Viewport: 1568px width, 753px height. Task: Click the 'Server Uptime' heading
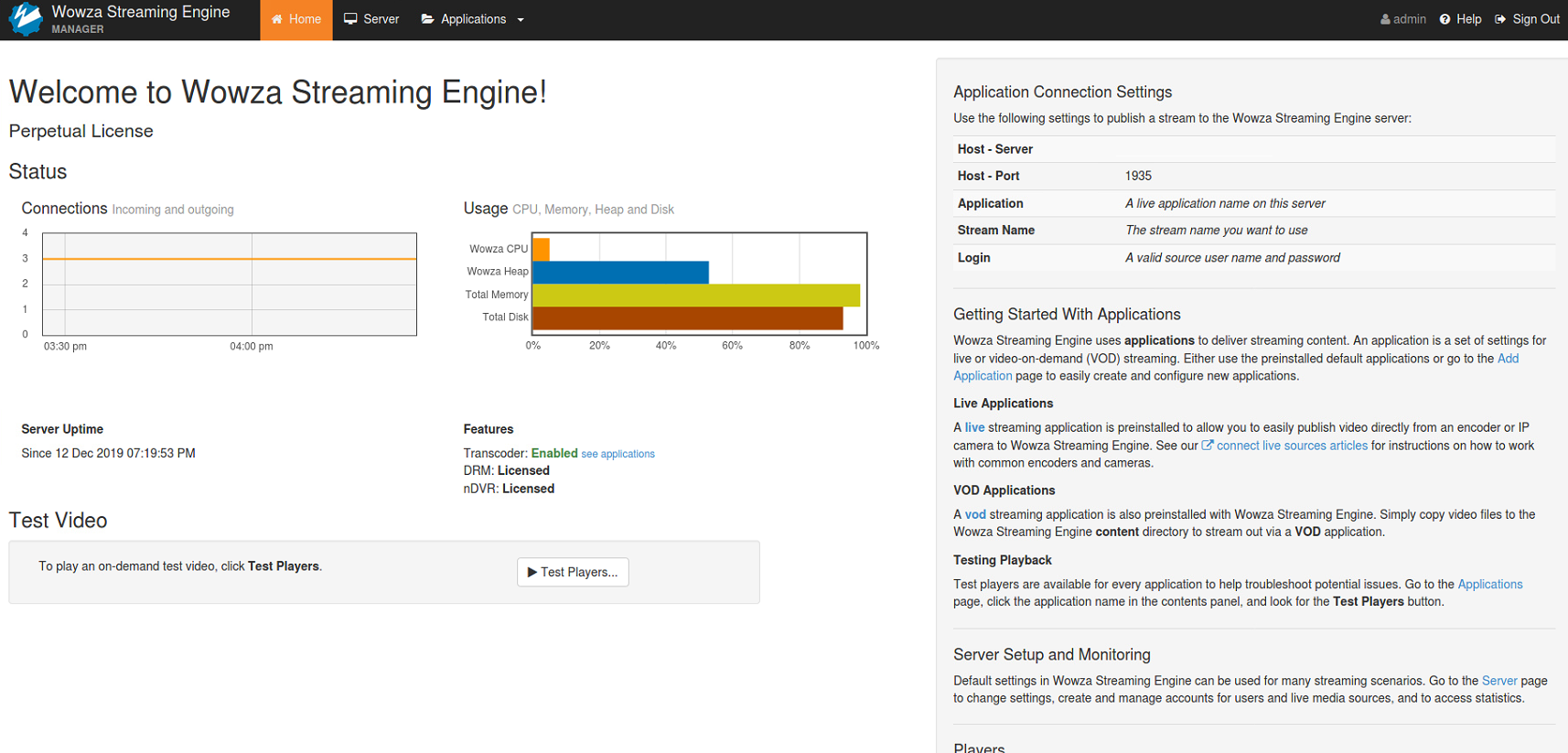click(62, 429)
